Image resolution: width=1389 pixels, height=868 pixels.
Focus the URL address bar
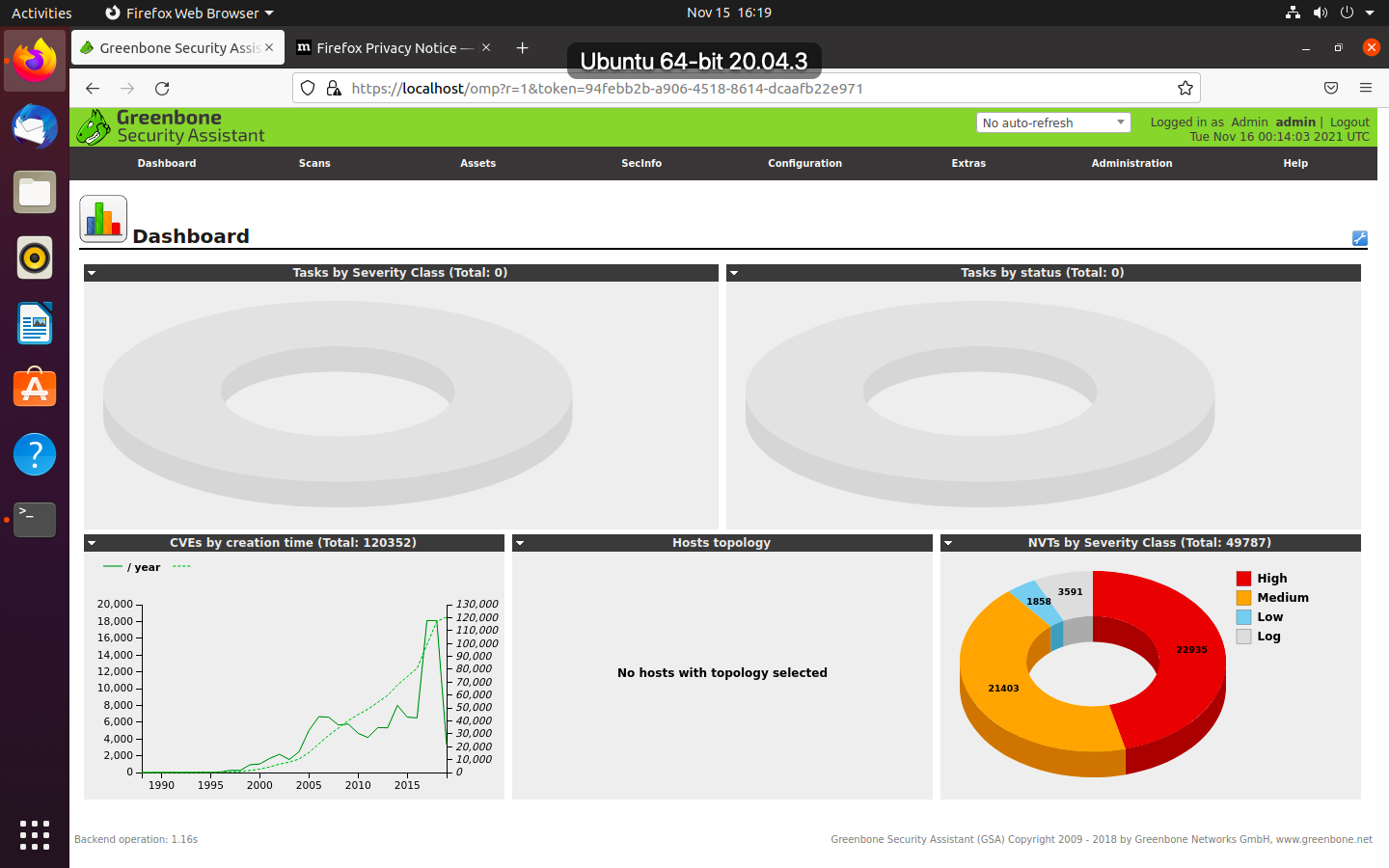tap(747, 88)
